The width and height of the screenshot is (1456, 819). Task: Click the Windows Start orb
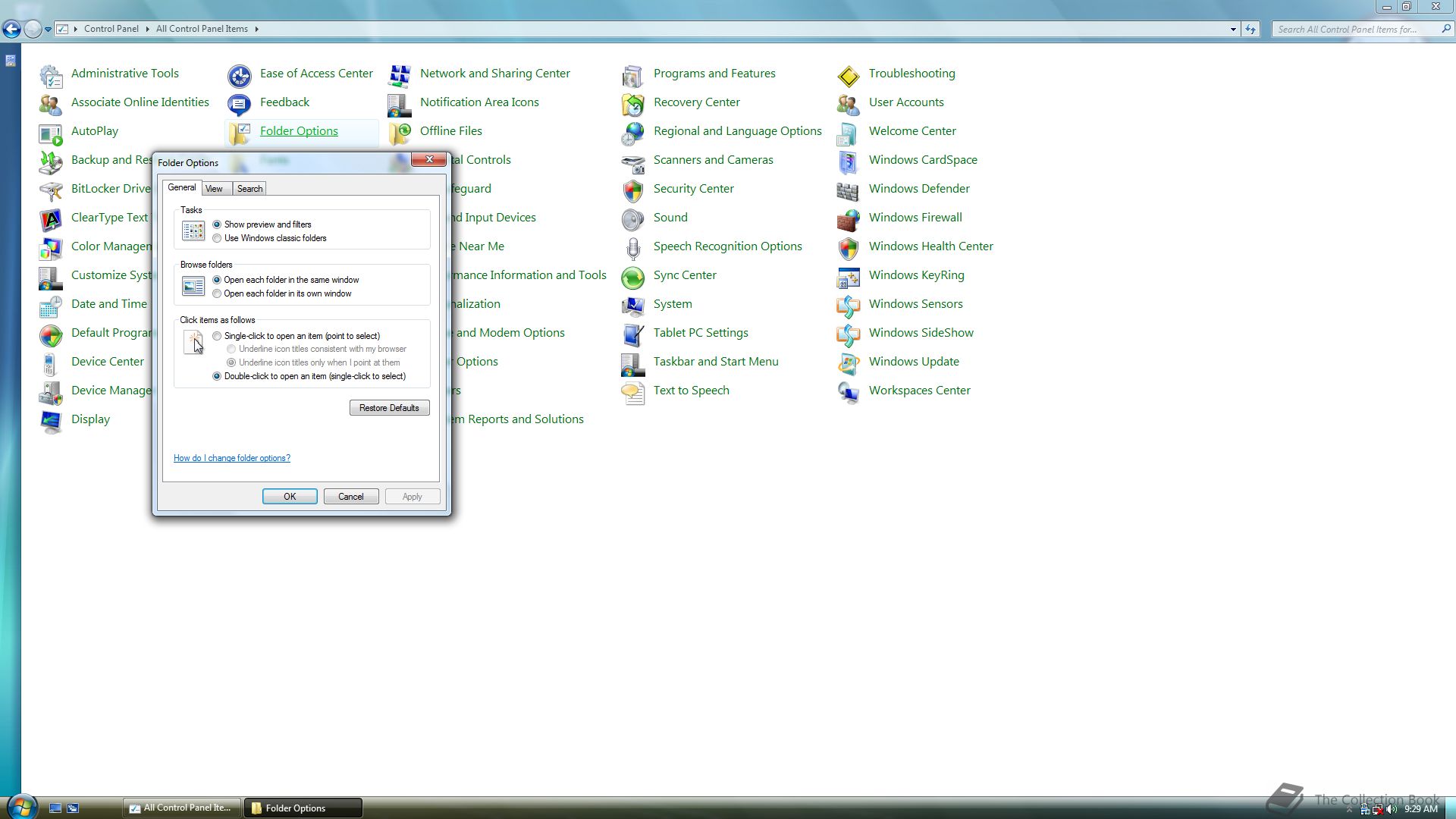[x=21, y=806]
